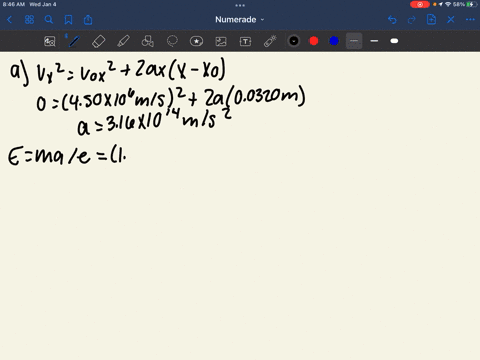Open the more options ellipsis menu
The height and width of the screenshot is (360, 480).
click(x=470, y=20)
